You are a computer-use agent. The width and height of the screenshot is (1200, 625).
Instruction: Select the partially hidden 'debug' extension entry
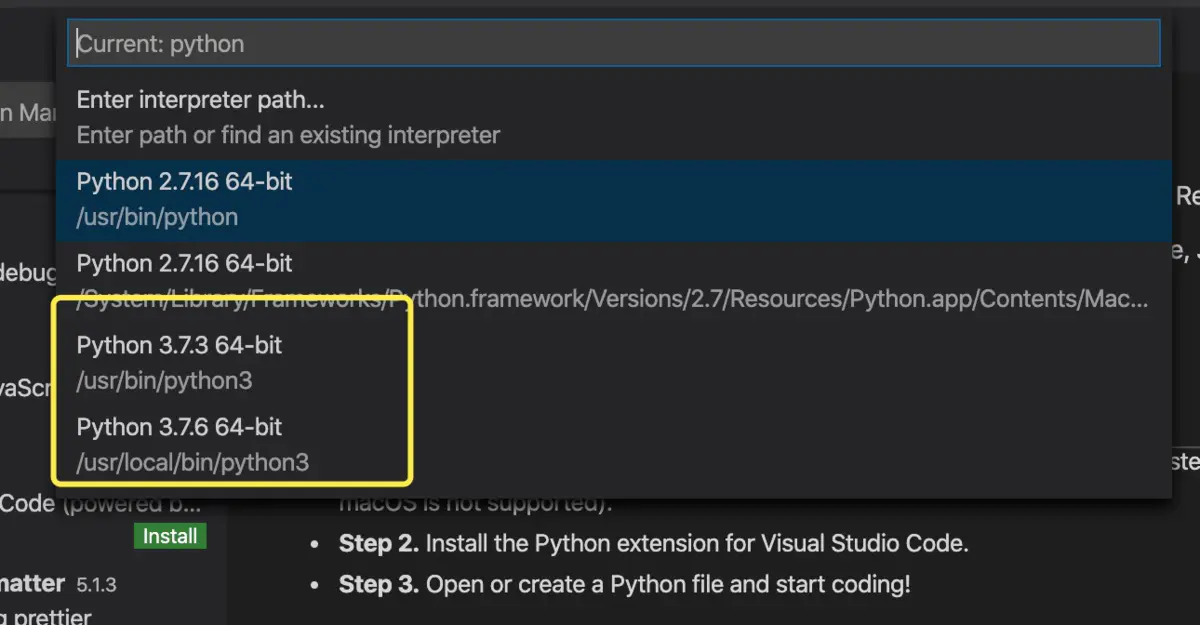point(27,272)
